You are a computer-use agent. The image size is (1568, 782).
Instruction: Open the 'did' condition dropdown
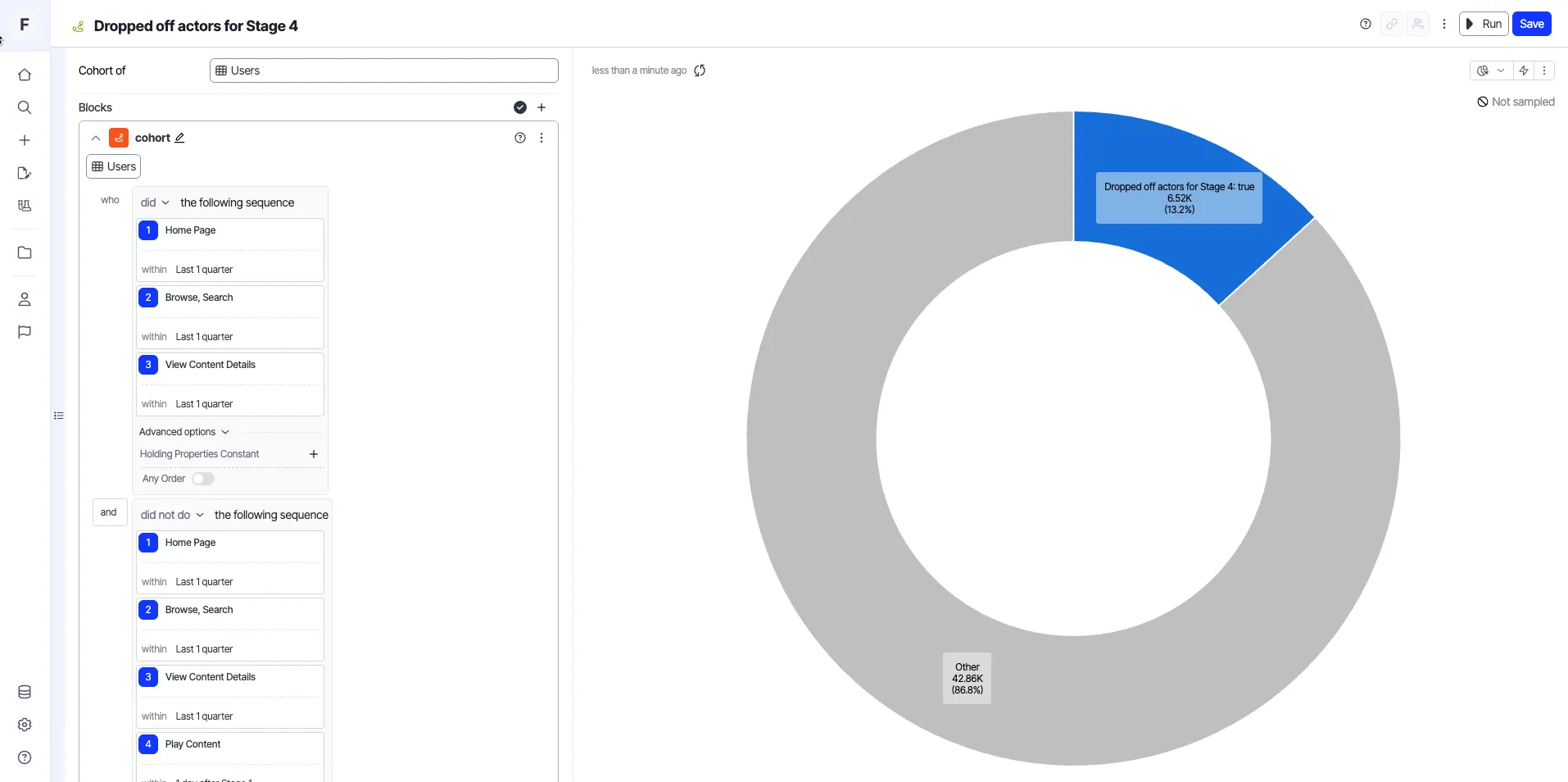155,202
